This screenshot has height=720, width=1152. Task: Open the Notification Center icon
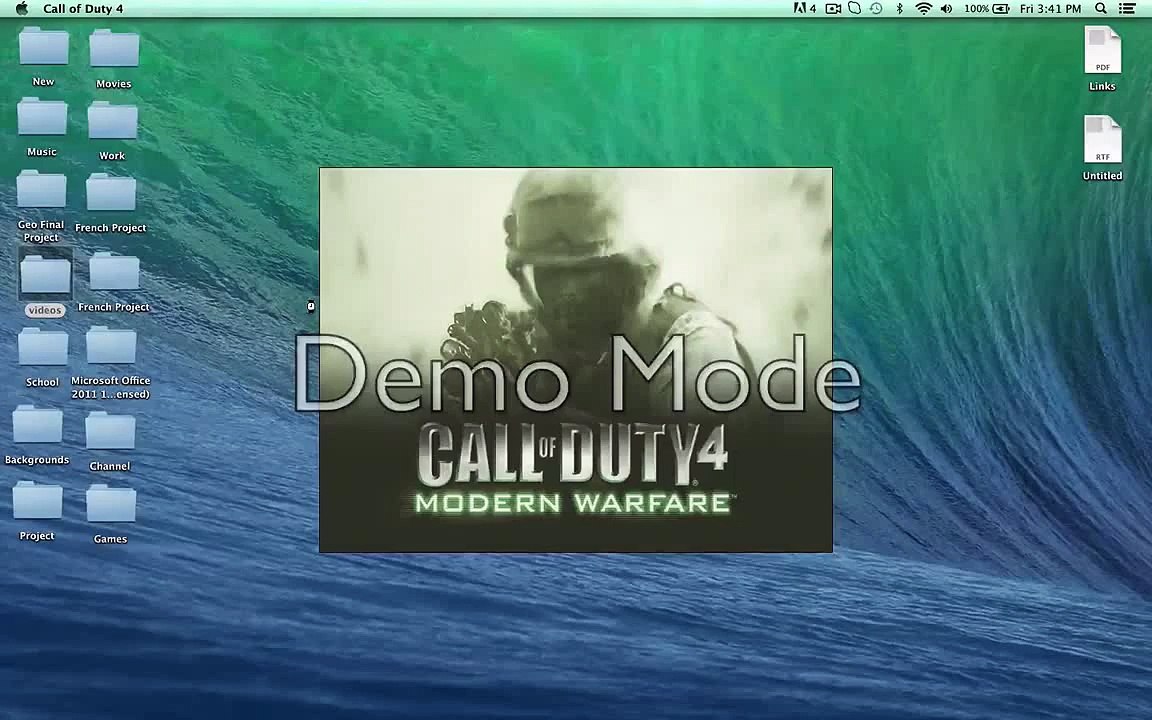[1126, 8]
